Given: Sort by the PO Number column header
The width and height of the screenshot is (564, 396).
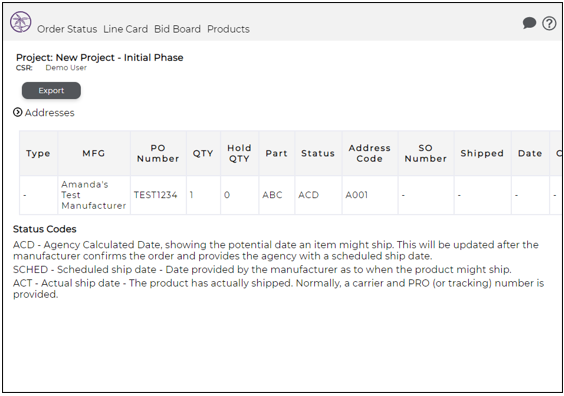Looking at the screenshot, I should pyautogui.click(x=158, y=153).
